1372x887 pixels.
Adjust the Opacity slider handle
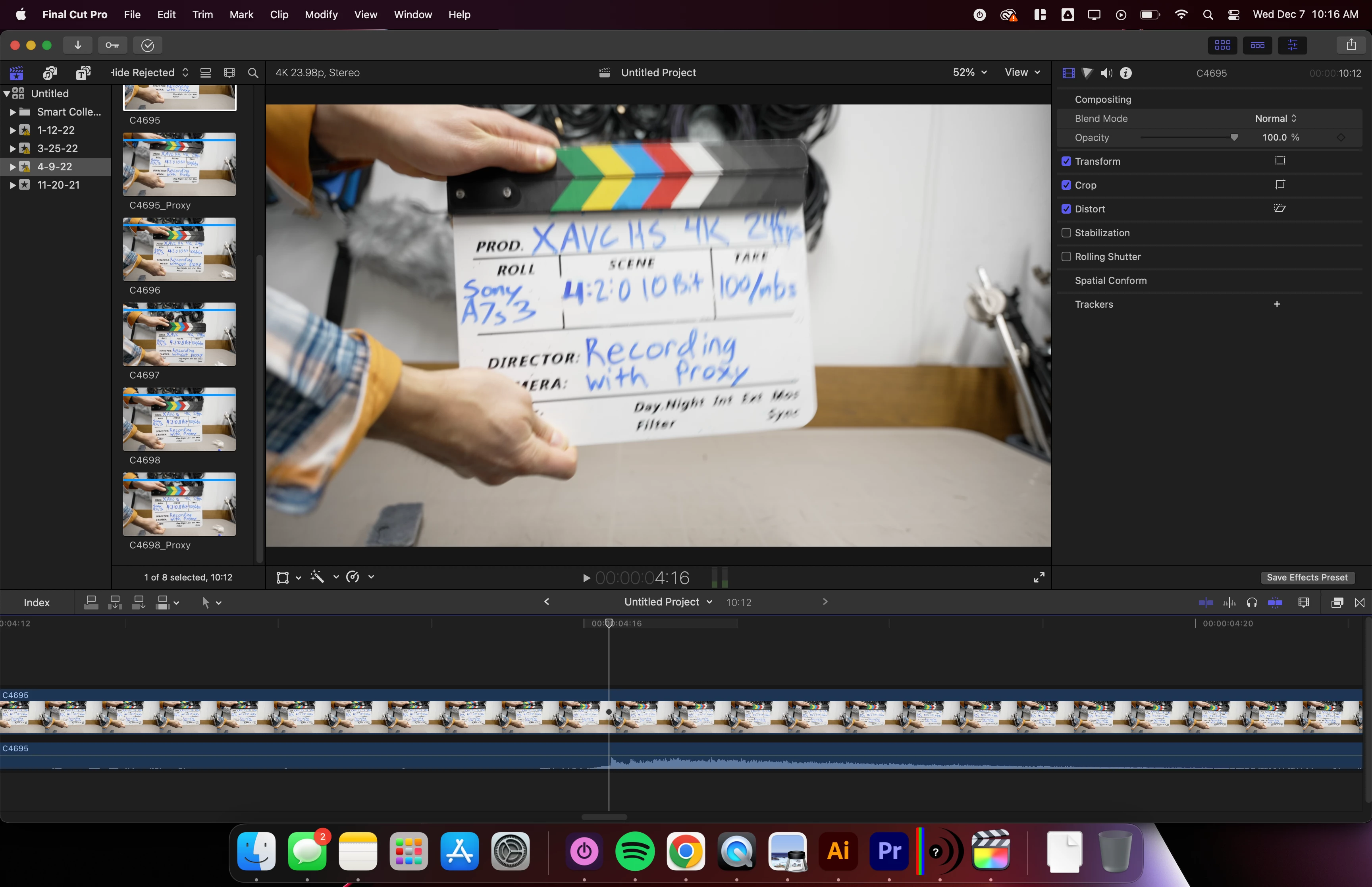click(x=1234, y=138)
